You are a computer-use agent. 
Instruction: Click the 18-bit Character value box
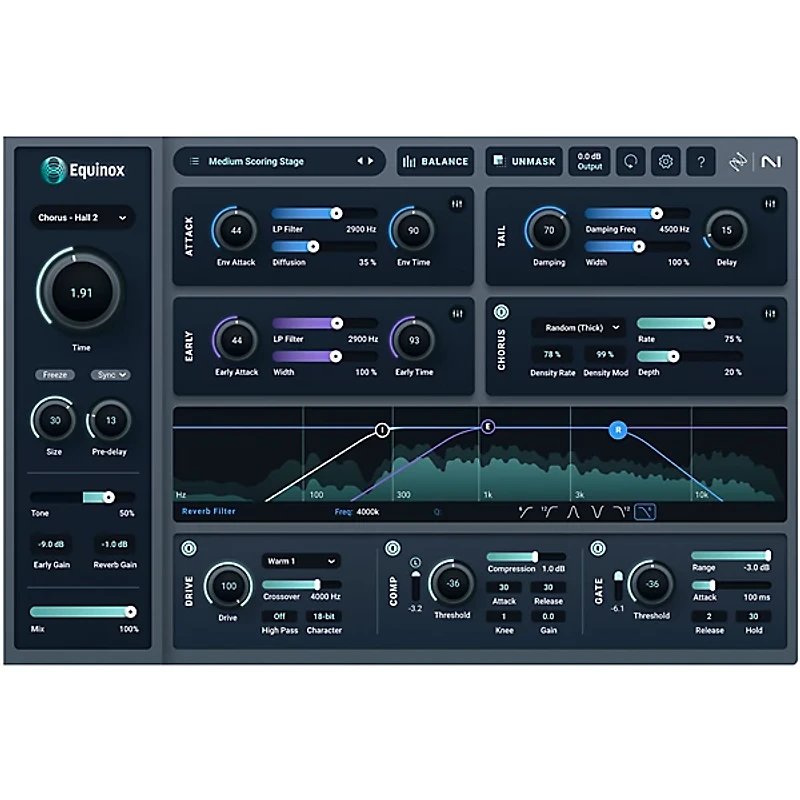coord(324,616)
